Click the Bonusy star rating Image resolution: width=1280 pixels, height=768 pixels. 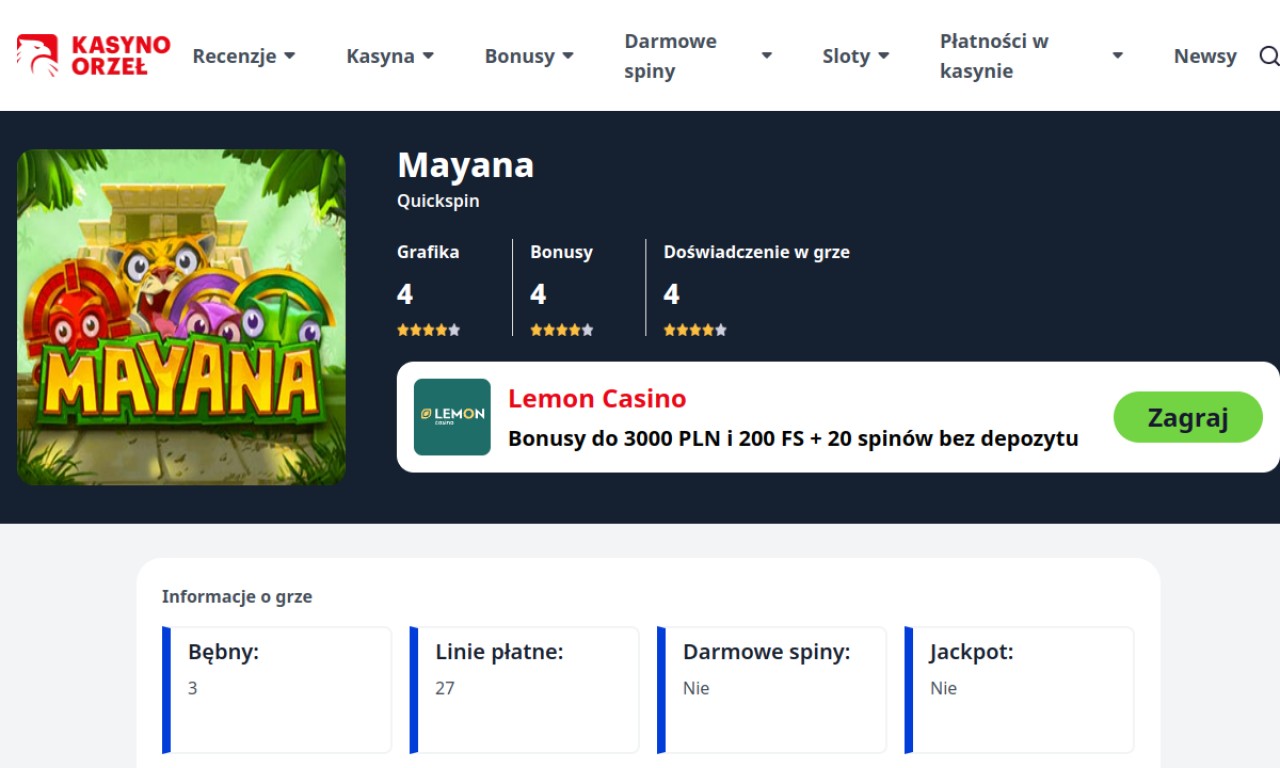tap(561, 330)
